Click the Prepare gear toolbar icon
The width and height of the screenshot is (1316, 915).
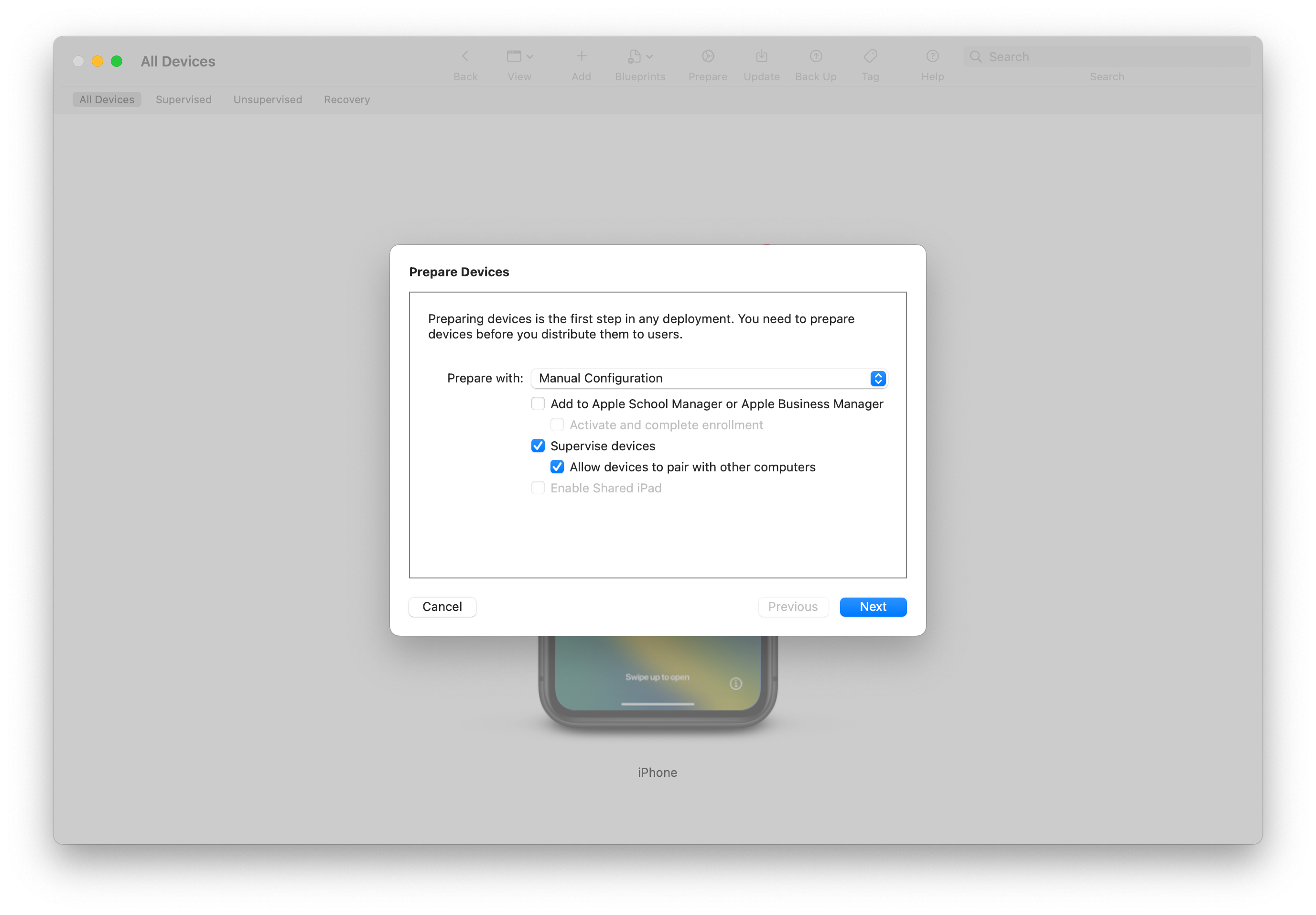(708, 56)
